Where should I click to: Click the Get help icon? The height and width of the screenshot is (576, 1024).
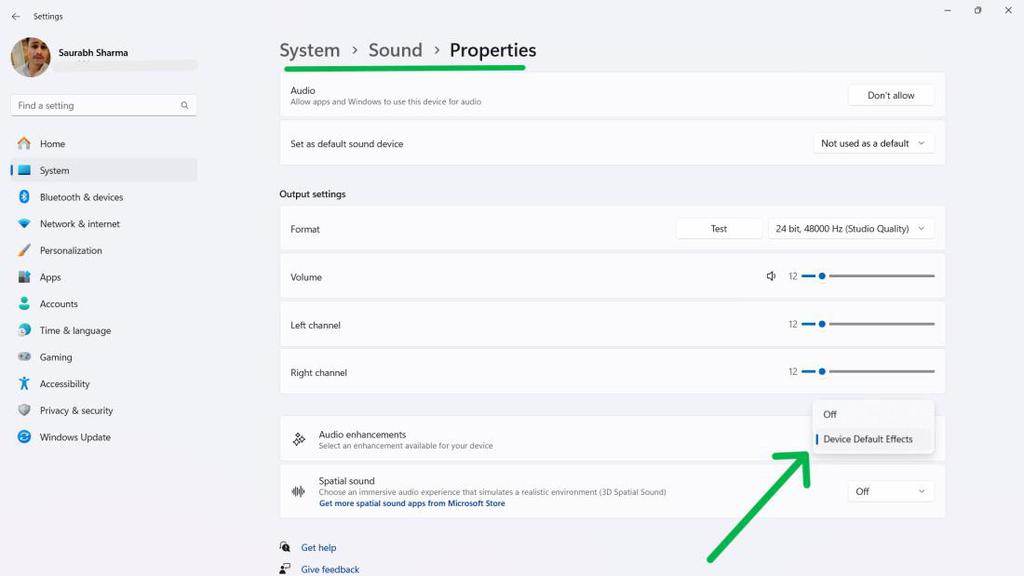(286, 547)
